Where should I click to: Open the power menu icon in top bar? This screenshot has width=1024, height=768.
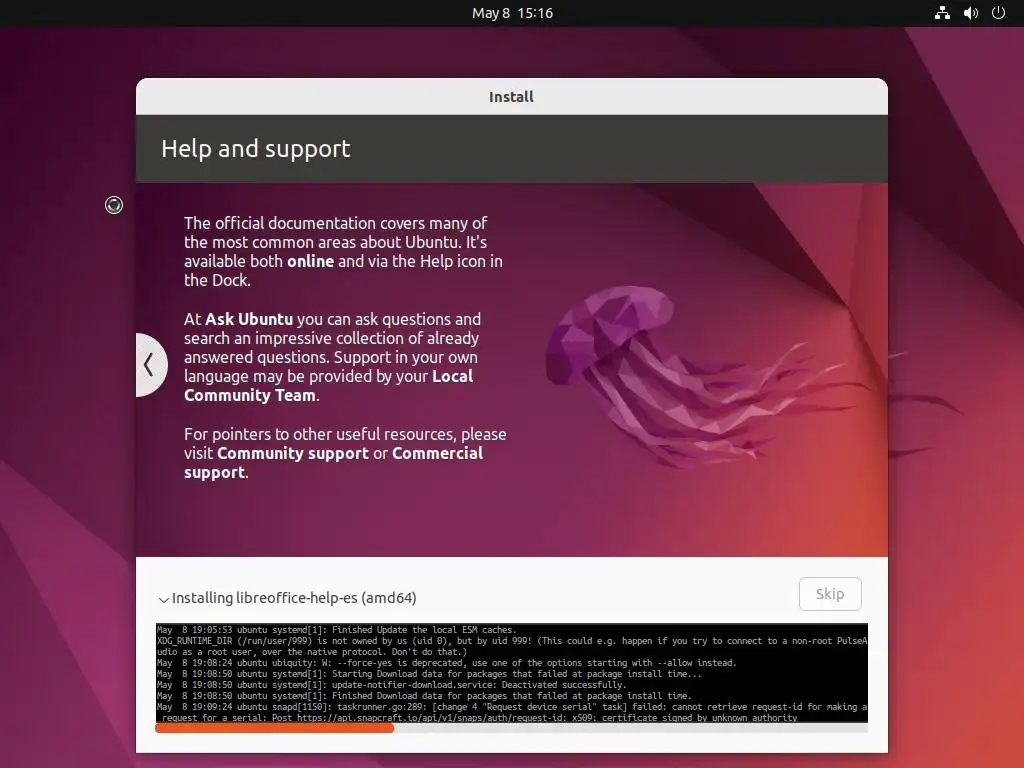click(998, 13)
